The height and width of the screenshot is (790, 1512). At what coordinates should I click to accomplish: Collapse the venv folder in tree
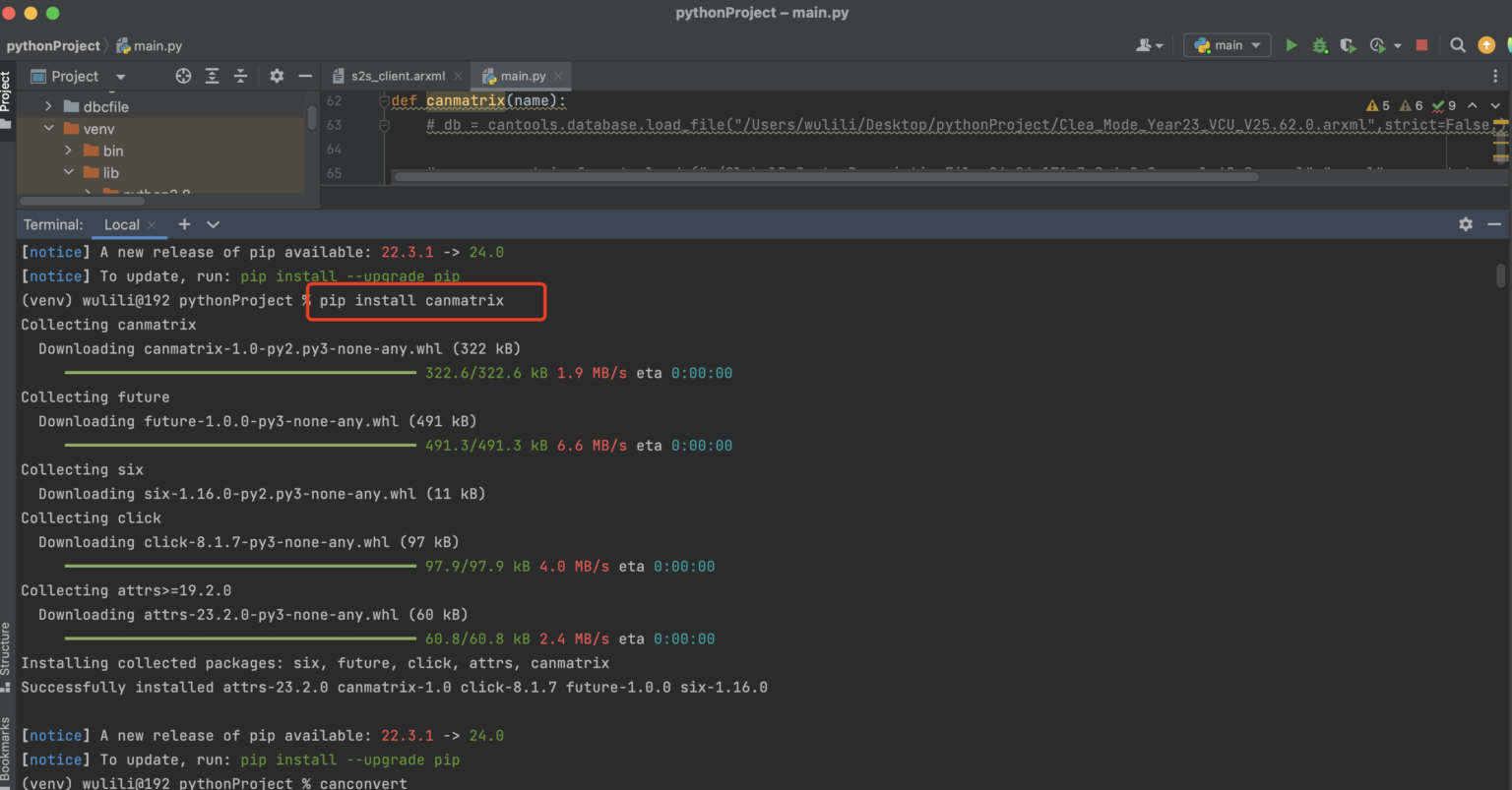pos(48,129)
